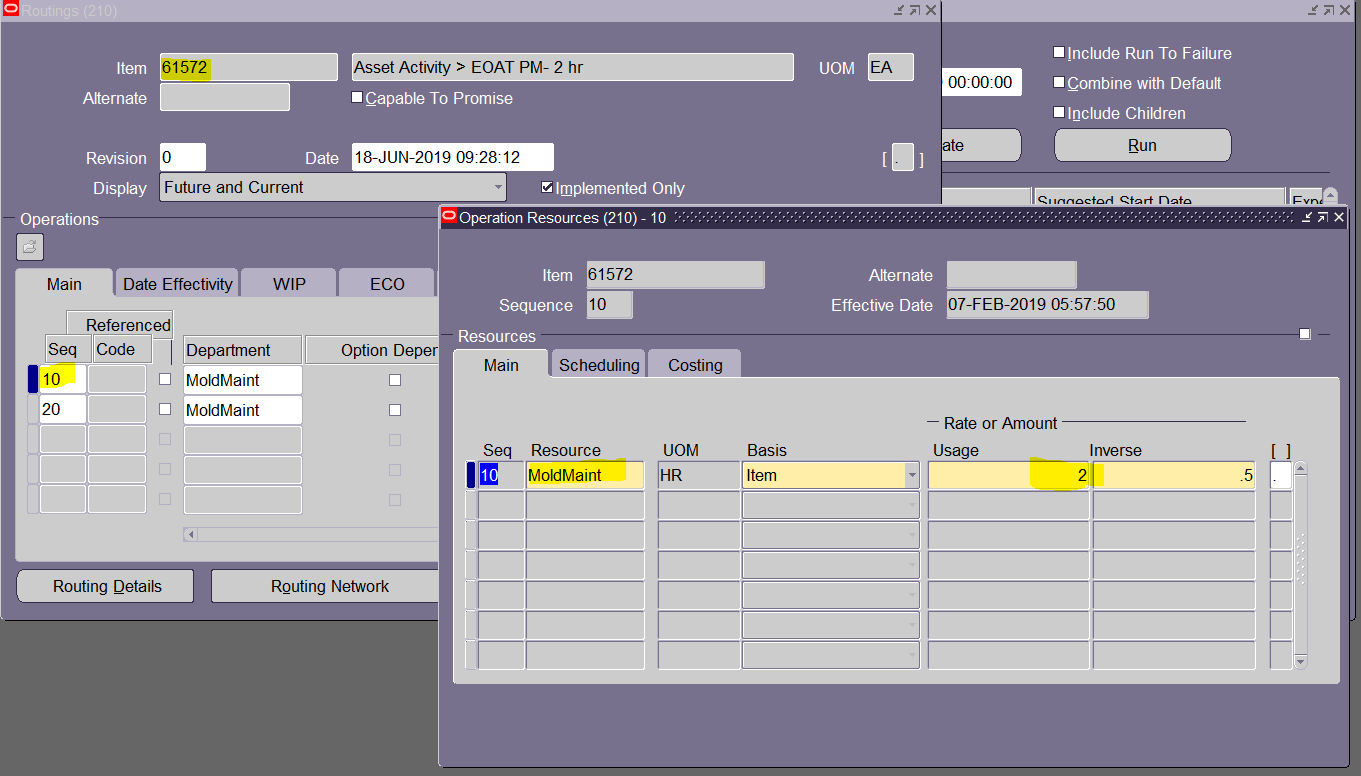Screen dimensions: 1361x776
Task: Click the Effective Date field in Operation Resources
Action: 1047,305
